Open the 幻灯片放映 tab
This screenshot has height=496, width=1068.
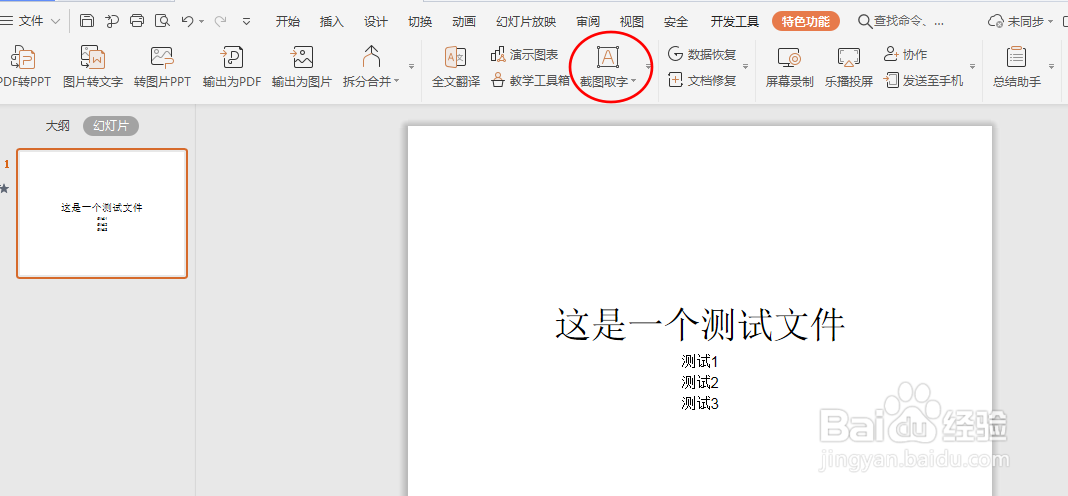tap(526, 22)
